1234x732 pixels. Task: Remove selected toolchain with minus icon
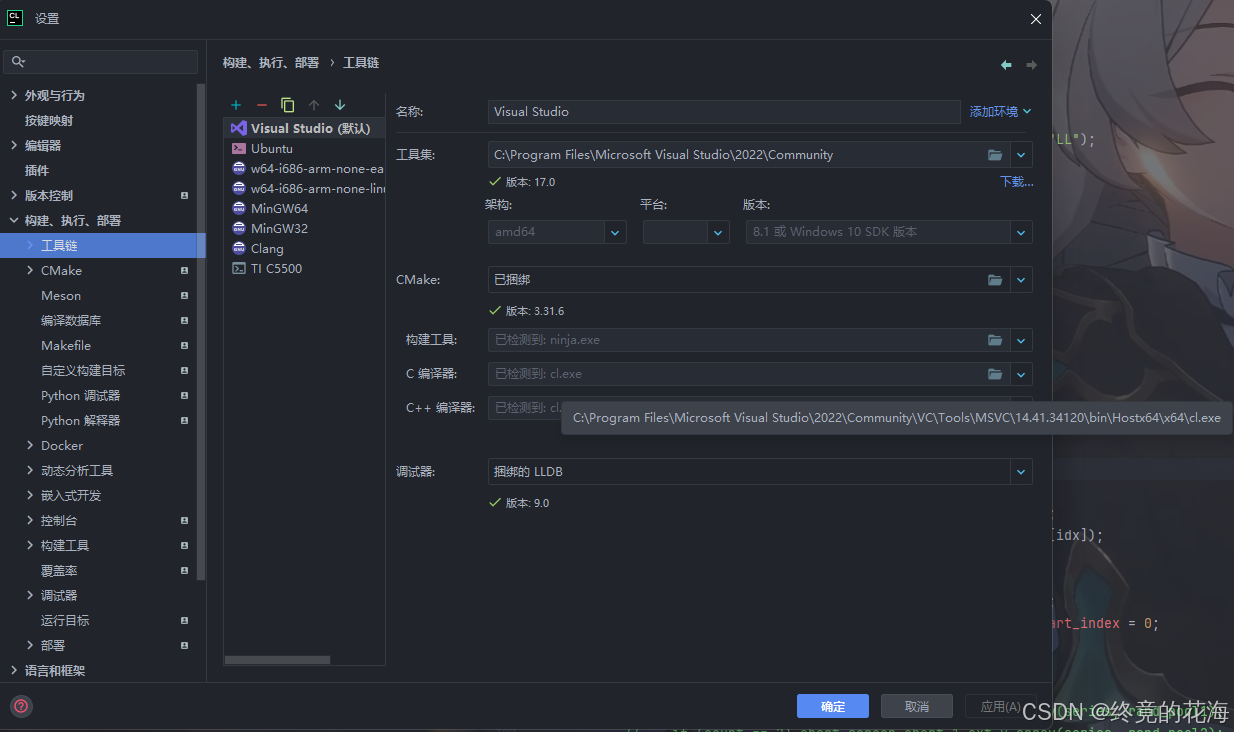(x=262, y=105)
